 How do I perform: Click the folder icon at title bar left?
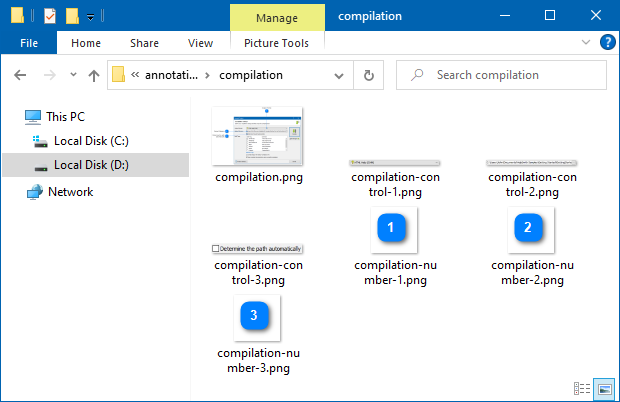tap(17, 16)
